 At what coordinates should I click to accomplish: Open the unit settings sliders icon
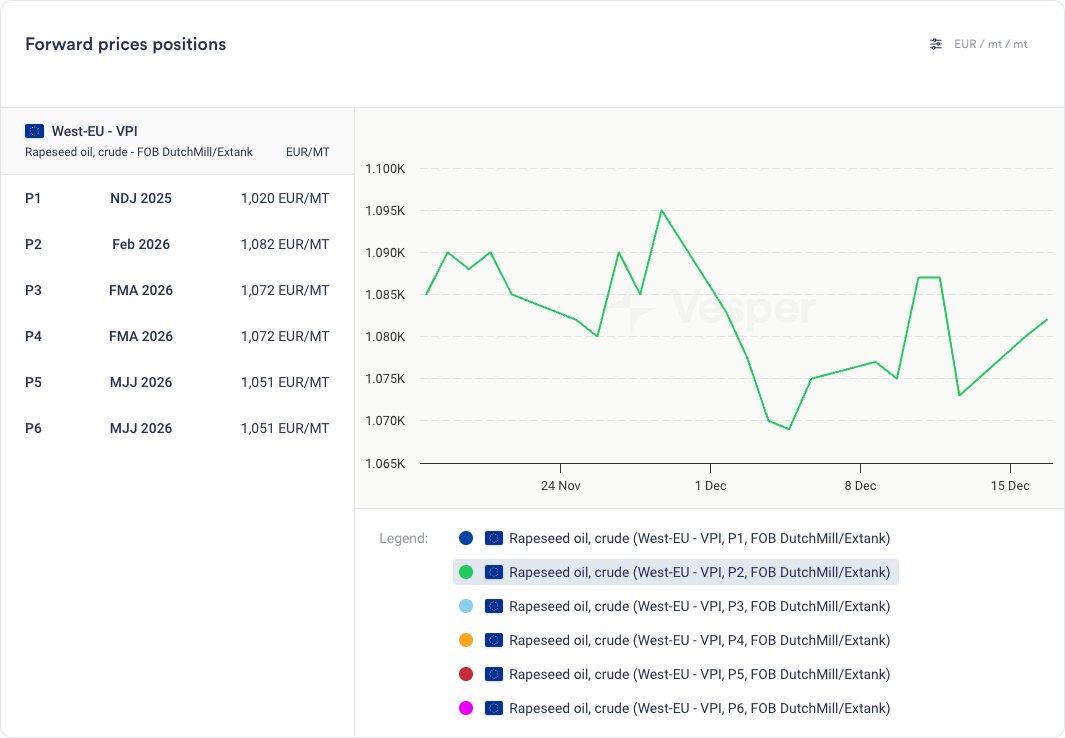coord(936,44)
